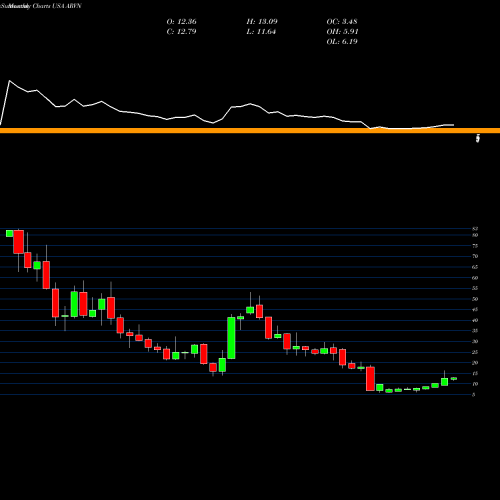The height and width of the screenshot is (500, 500).
Task: Click the 75 price axis label
Action: pos(475,246)
